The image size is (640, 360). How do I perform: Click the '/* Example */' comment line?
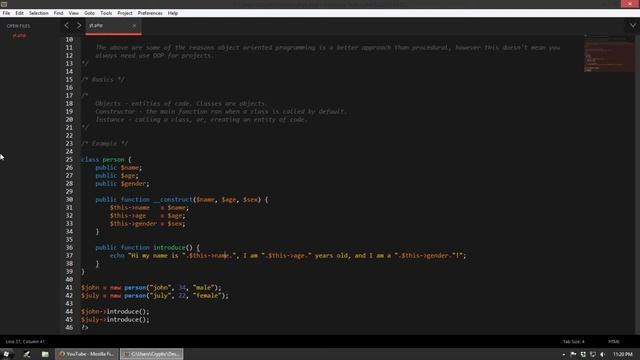pos(104,144)
